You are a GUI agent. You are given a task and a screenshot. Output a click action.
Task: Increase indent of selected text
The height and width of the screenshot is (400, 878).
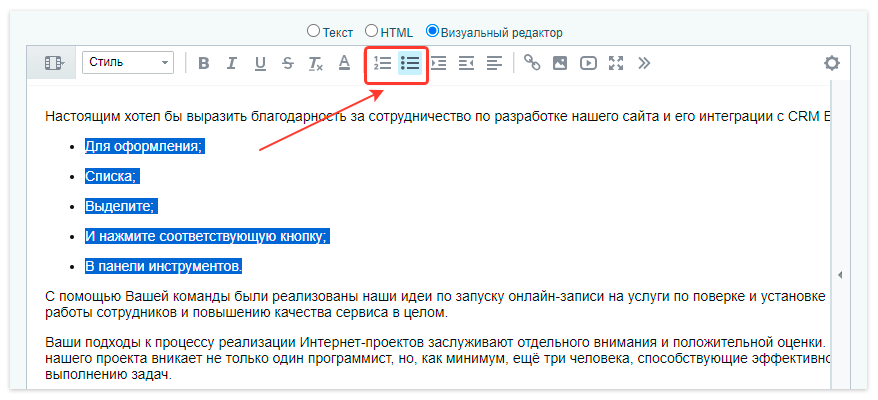coord(438,63)
